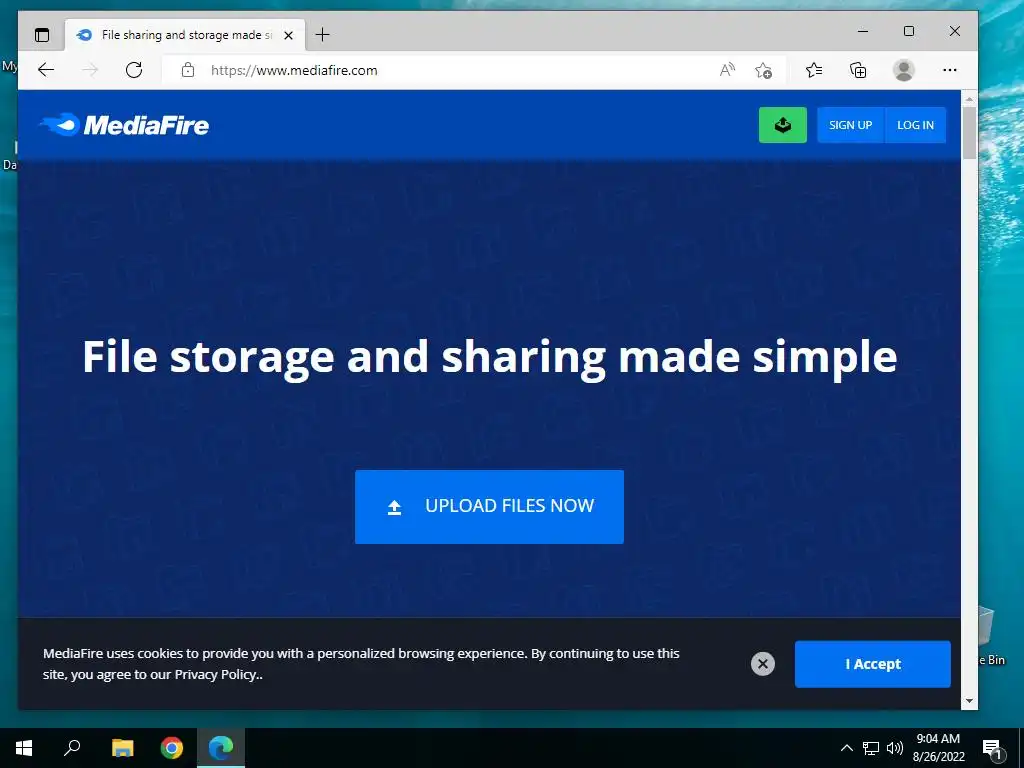The width and height of the screenshot is (1024, 768).
Task: Open the Collections icon
Action: pos(858,70)
